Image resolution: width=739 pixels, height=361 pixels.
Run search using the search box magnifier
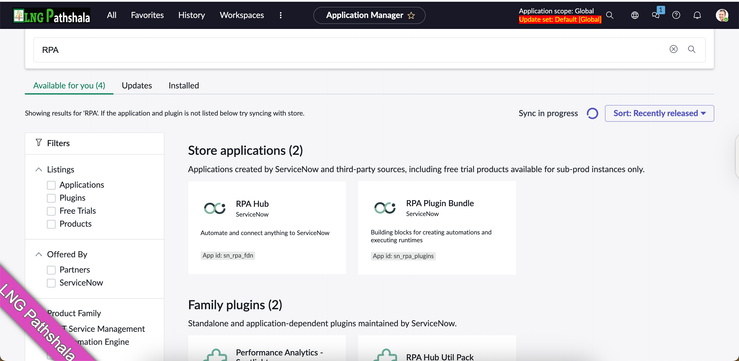coord(691,49)
